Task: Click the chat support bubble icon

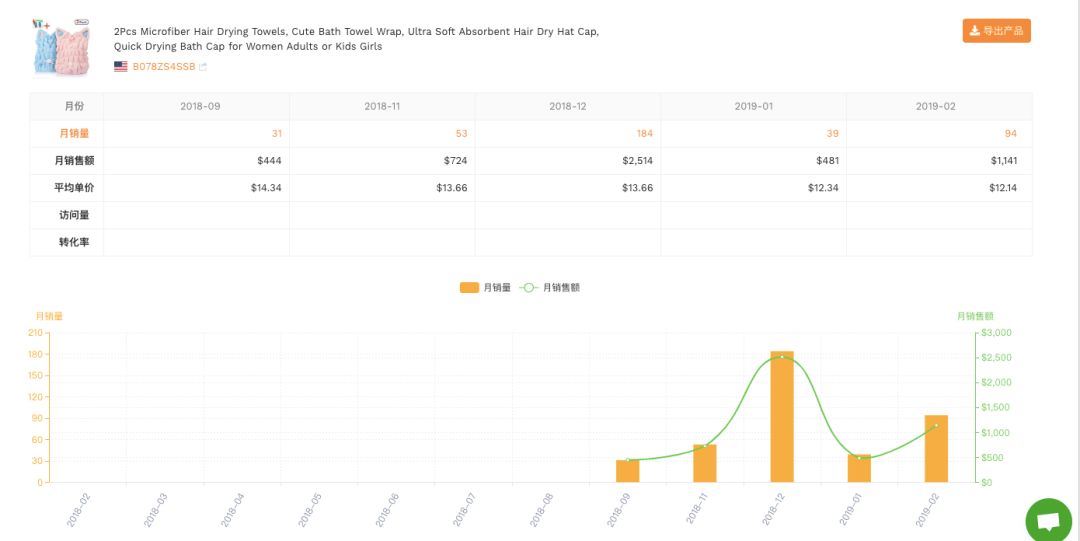Action: [x=1048, y=520]
